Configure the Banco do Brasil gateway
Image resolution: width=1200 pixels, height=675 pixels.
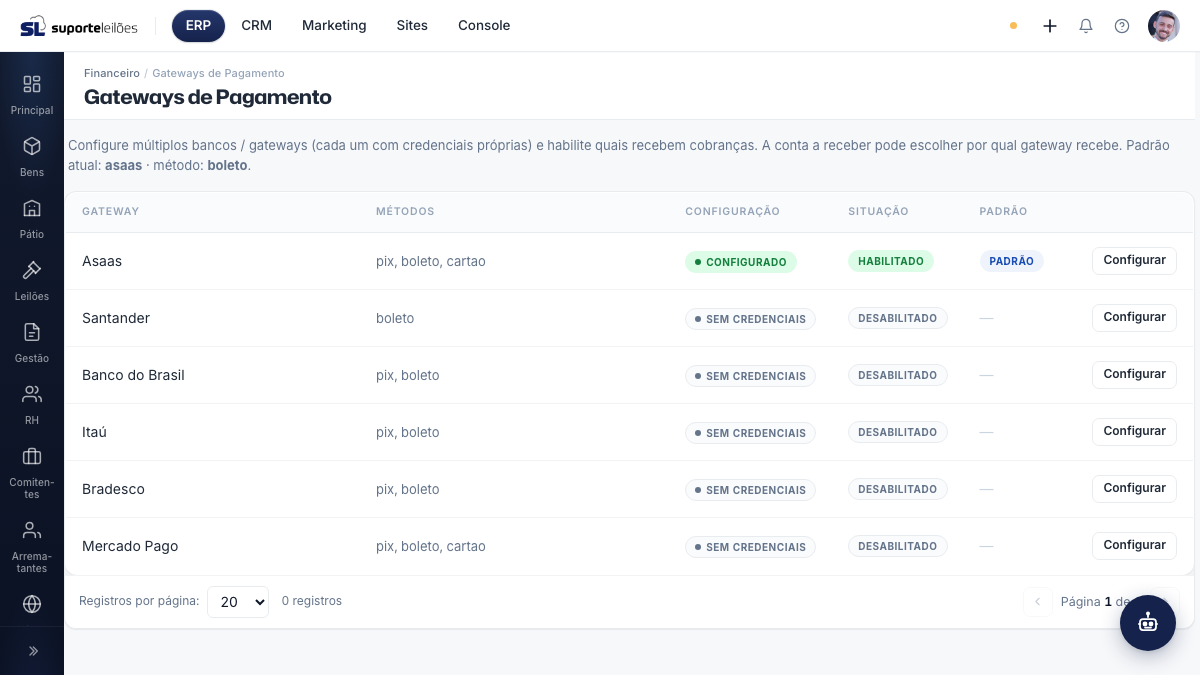[x=1134, y=374]
